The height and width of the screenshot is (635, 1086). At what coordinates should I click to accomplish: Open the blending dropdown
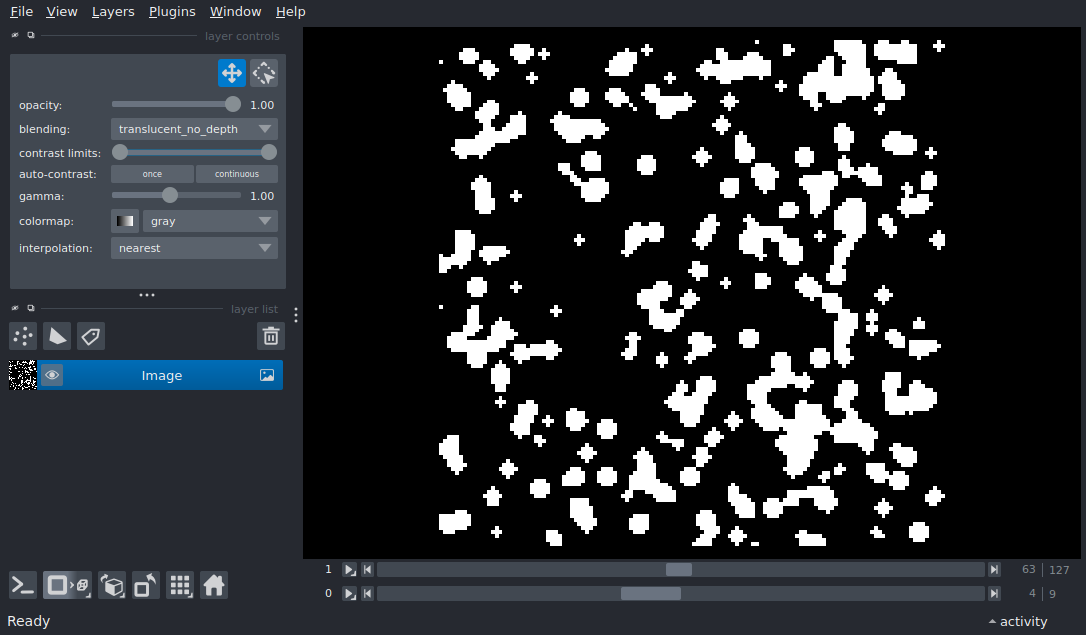point(194,129)
